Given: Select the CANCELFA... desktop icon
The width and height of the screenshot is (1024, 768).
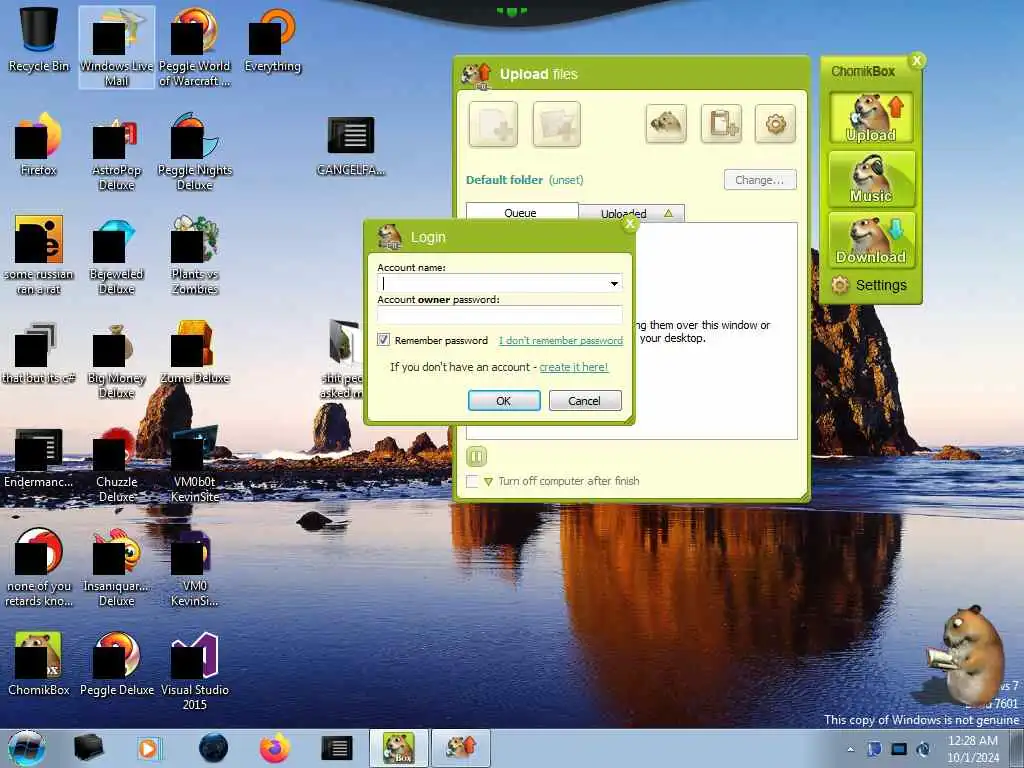Looking at the screenshot, I should point(351,144).
